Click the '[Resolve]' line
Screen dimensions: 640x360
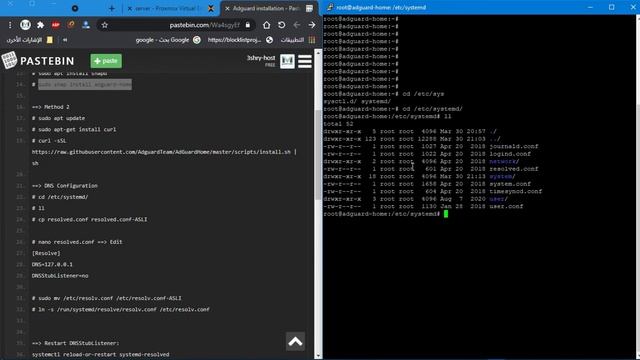(46, 253)
